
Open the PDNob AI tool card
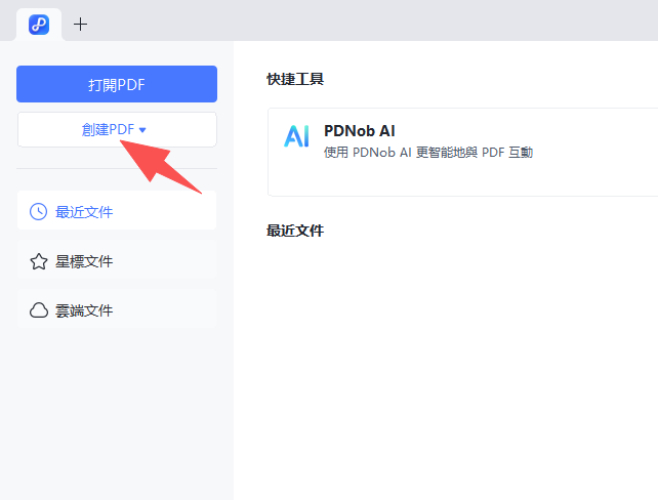click(x=462, y=152)
